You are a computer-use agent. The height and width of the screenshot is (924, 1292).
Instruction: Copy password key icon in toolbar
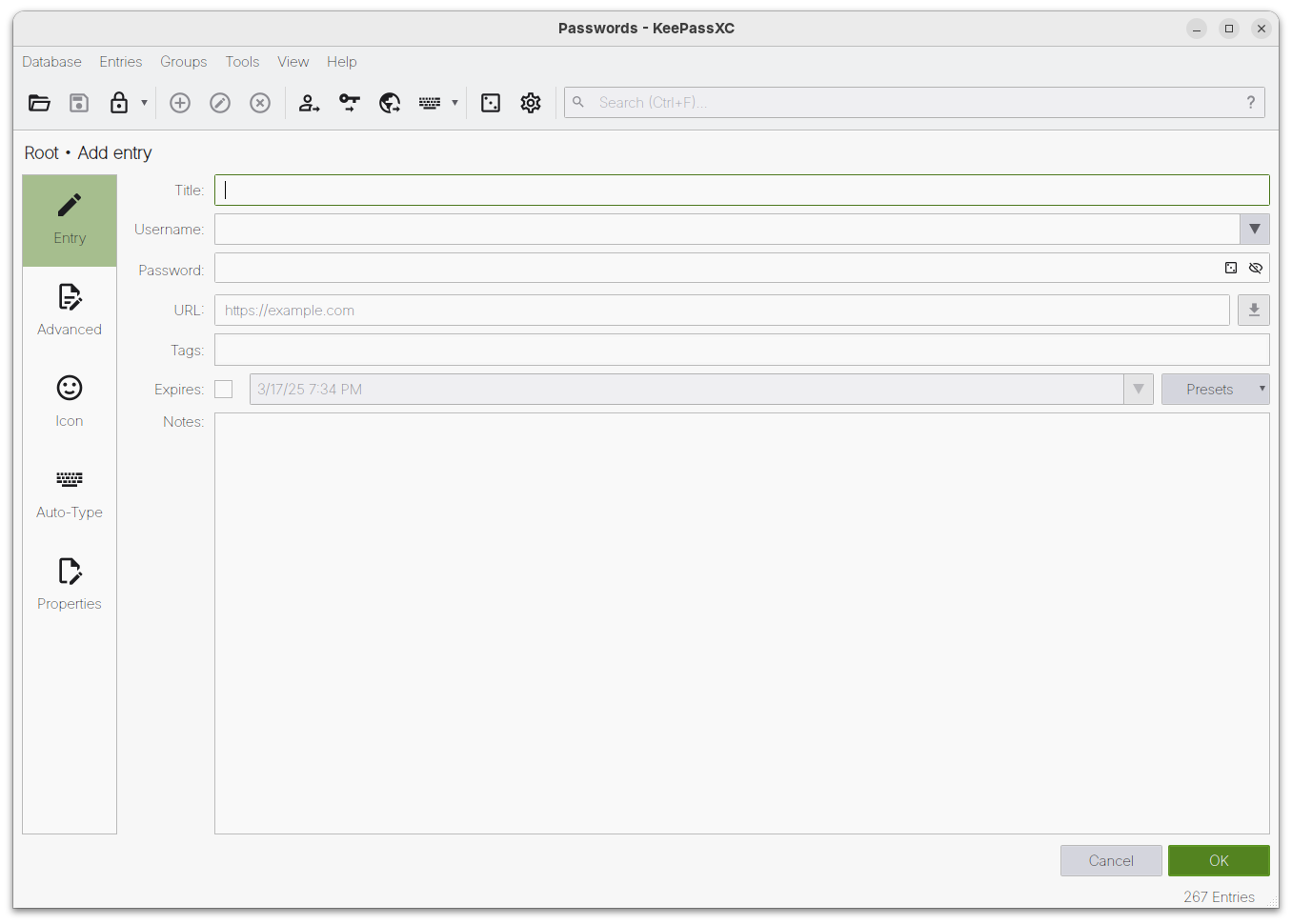[350, 103]
